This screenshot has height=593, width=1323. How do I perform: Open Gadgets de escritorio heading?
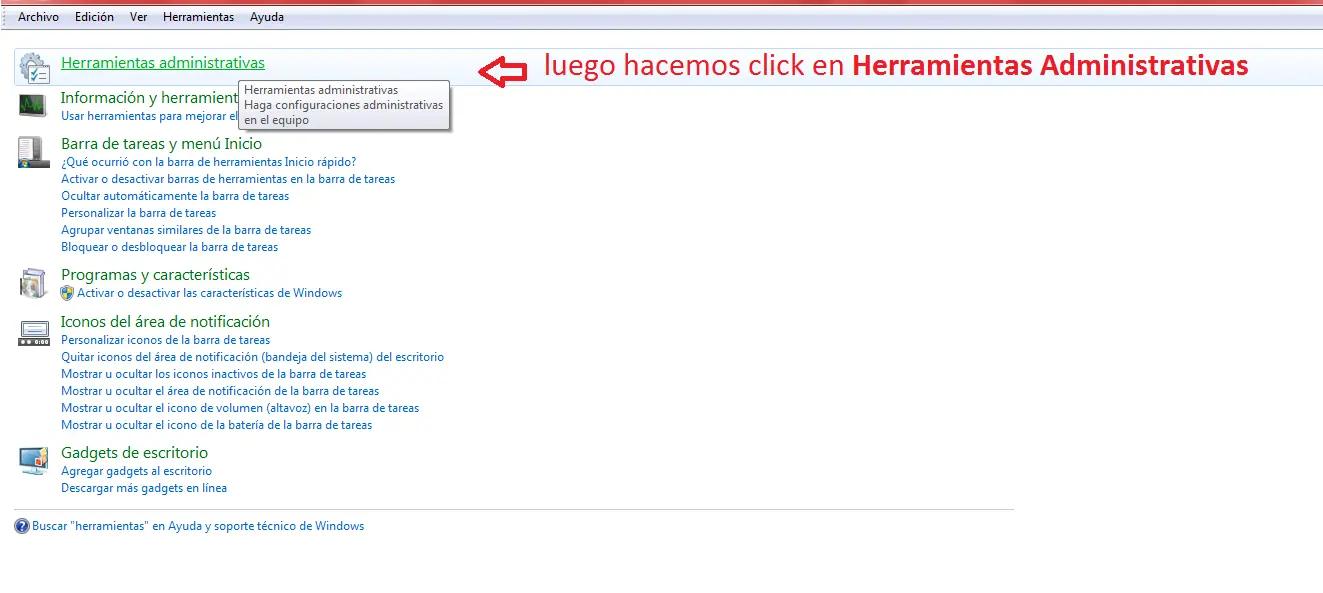135,452
